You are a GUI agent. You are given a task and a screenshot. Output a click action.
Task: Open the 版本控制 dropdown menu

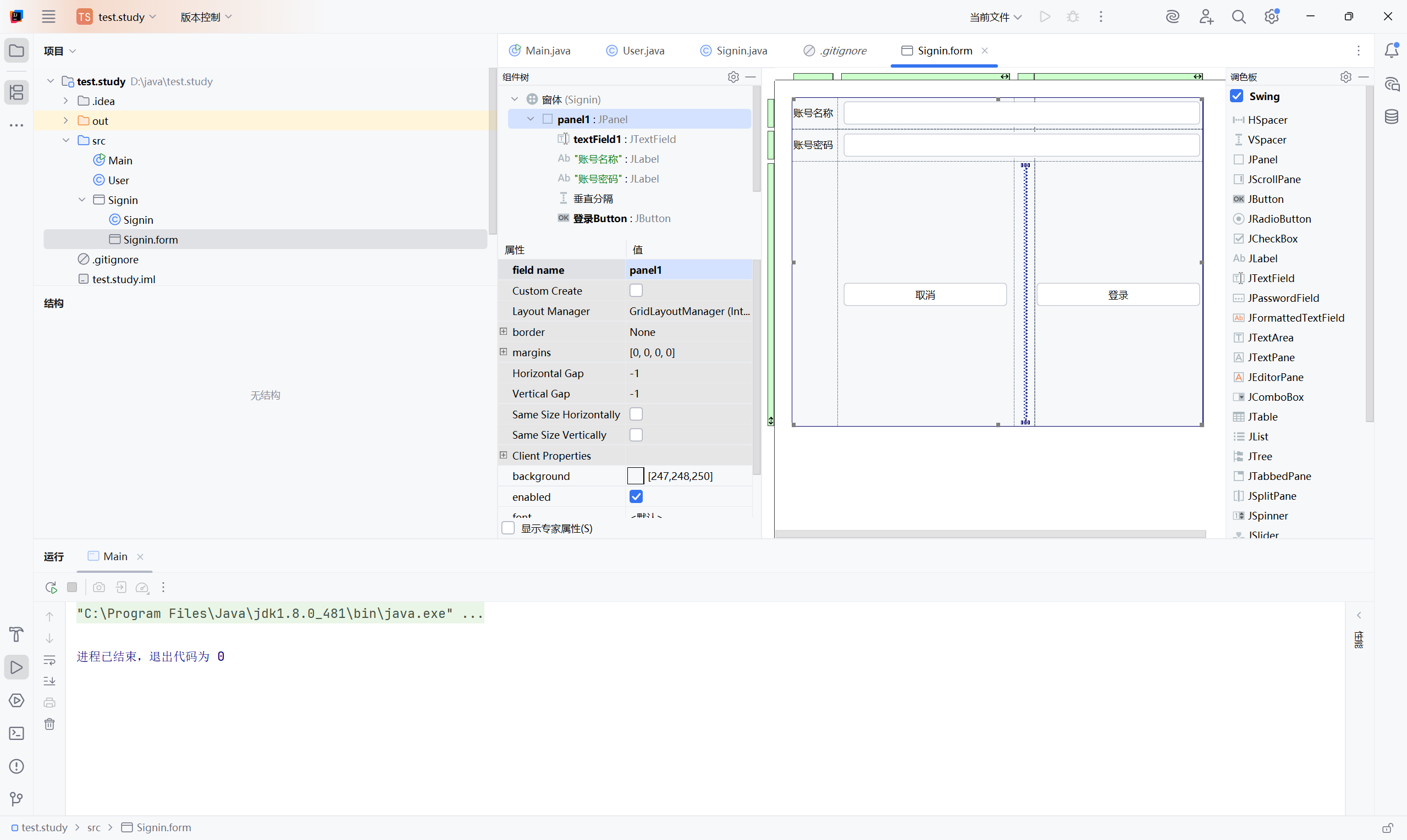pyautogui.click(x=206, y=17)
